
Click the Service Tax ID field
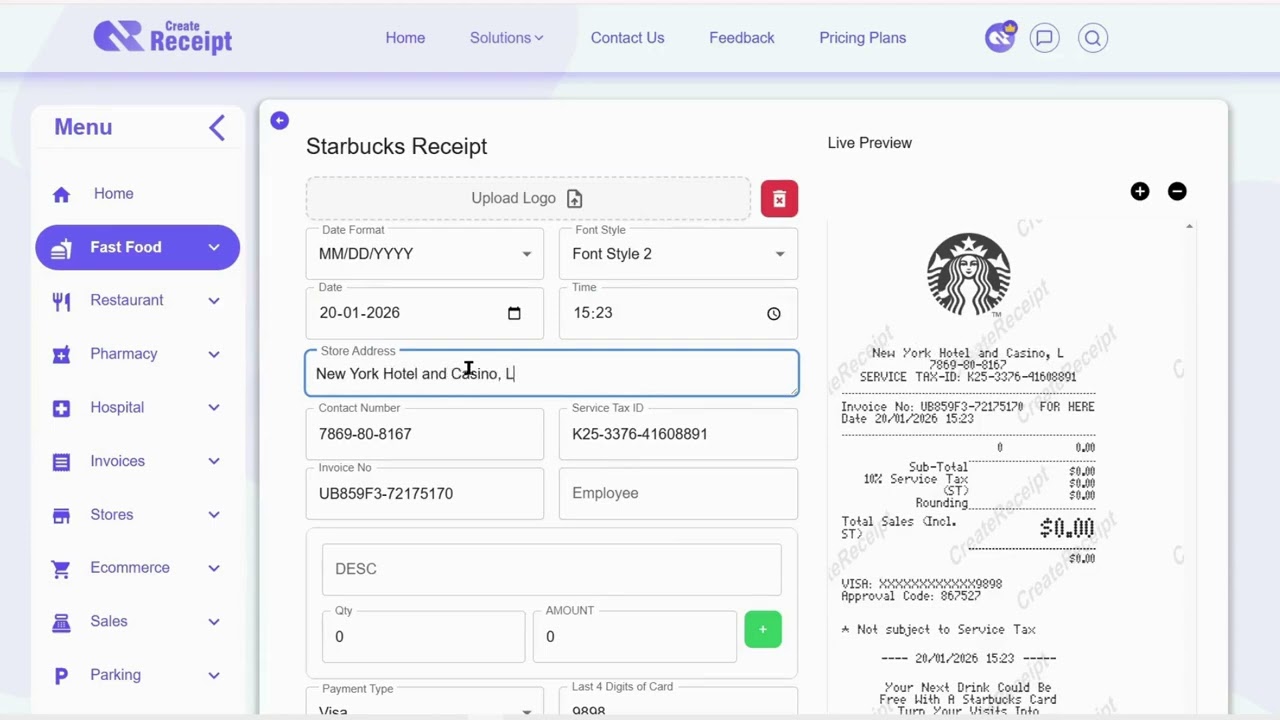[678, 434]
